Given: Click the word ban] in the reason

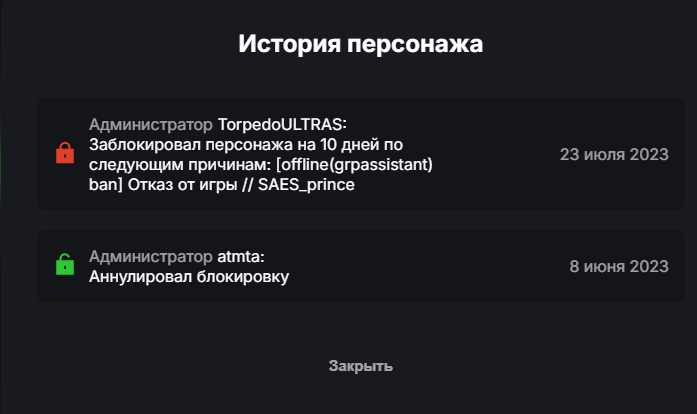Looking at the screenshot, I should [x=104, y=185].
